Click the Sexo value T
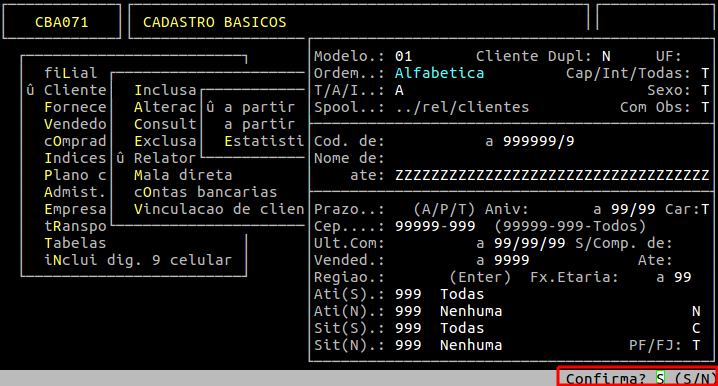Screen dimensions: 718x386 click(705, 90)
